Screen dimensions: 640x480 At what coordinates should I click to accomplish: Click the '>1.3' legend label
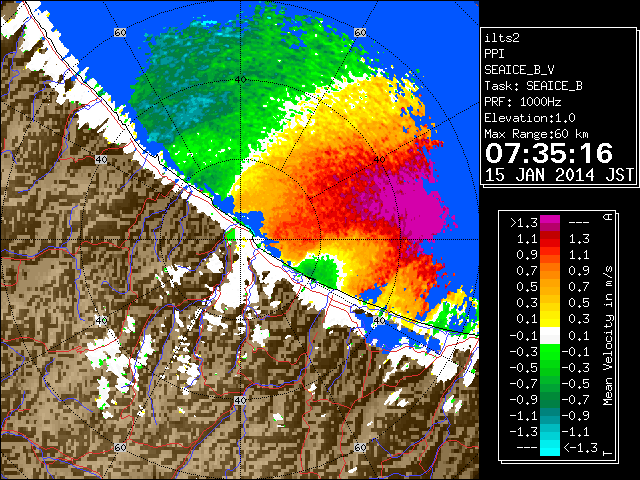click(523, 223)
